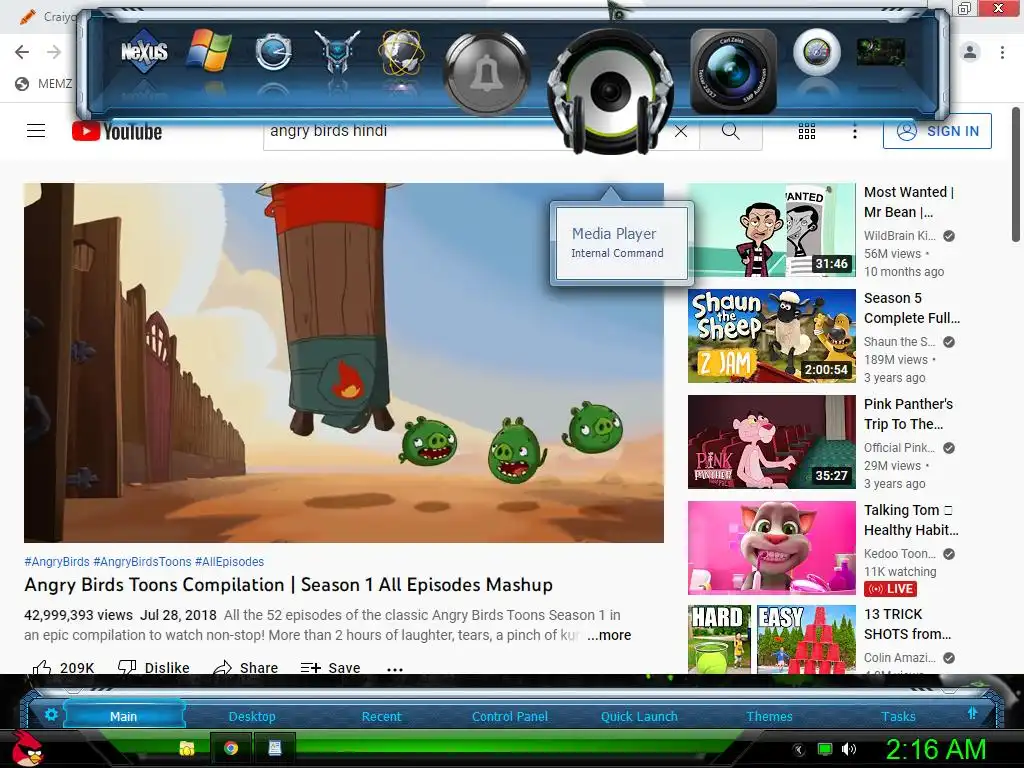The width and height of the screenshot is (1024, 768).
Task: Click the WildBrain channel name
Action: coord(900,236)
